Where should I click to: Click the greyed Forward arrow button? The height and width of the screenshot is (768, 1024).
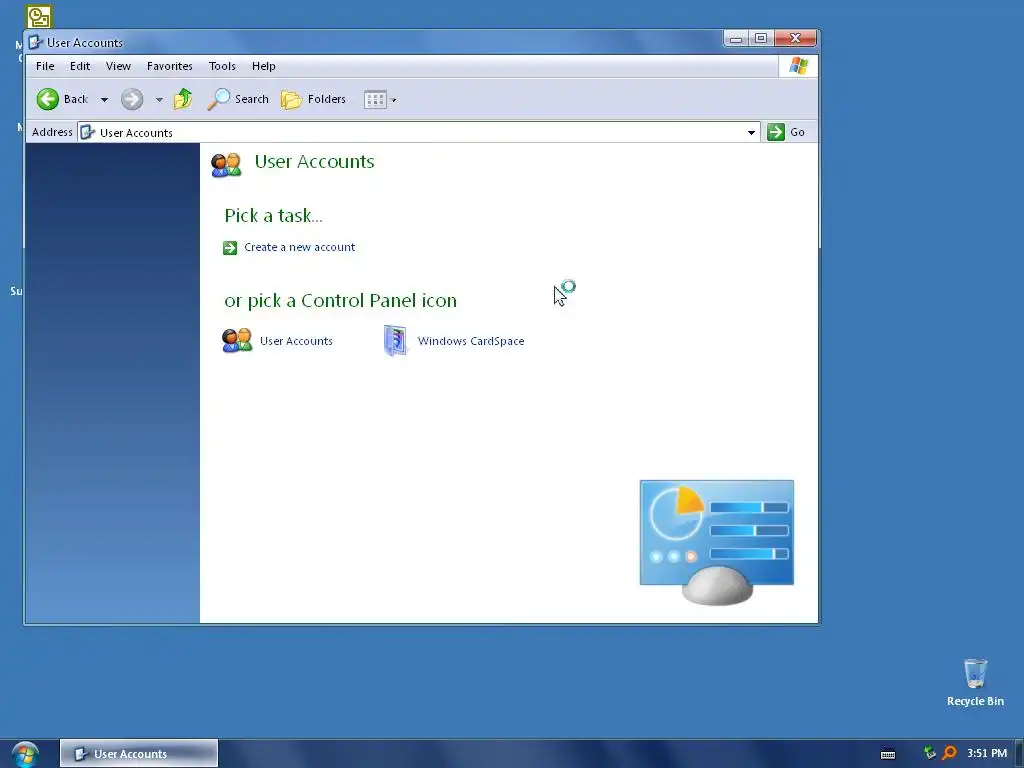coord(132,99)
